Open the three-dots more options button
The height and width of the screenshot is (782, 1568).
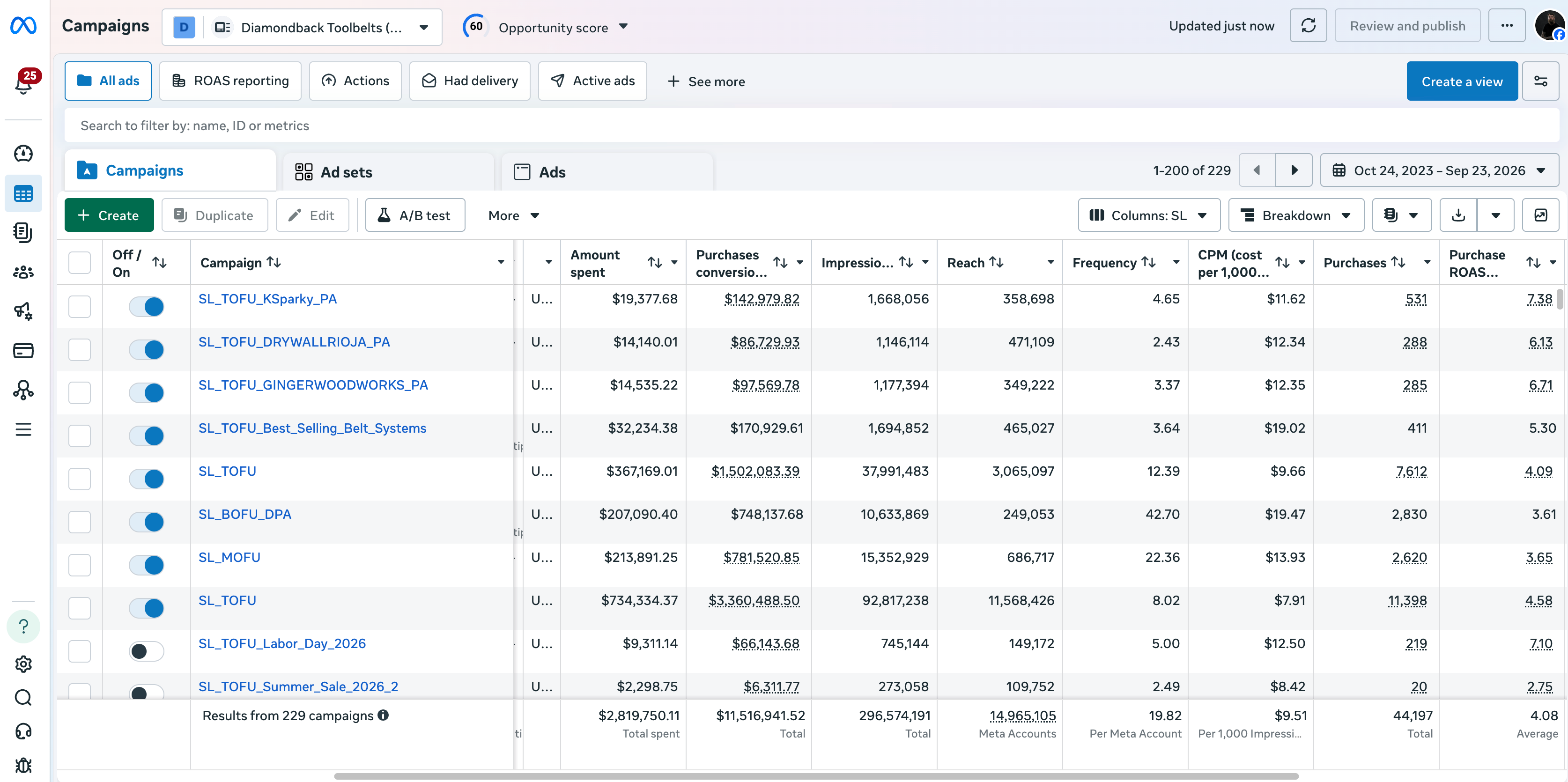[x=1507, y=26]
